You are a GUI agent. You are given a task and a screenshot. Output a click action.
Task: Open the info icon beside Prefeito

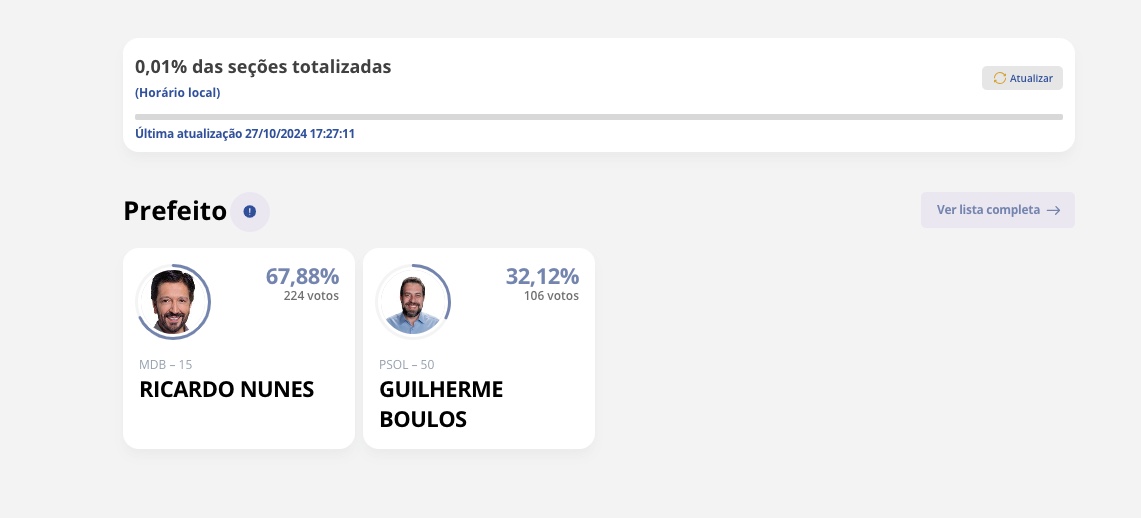[x=250, y=212]
